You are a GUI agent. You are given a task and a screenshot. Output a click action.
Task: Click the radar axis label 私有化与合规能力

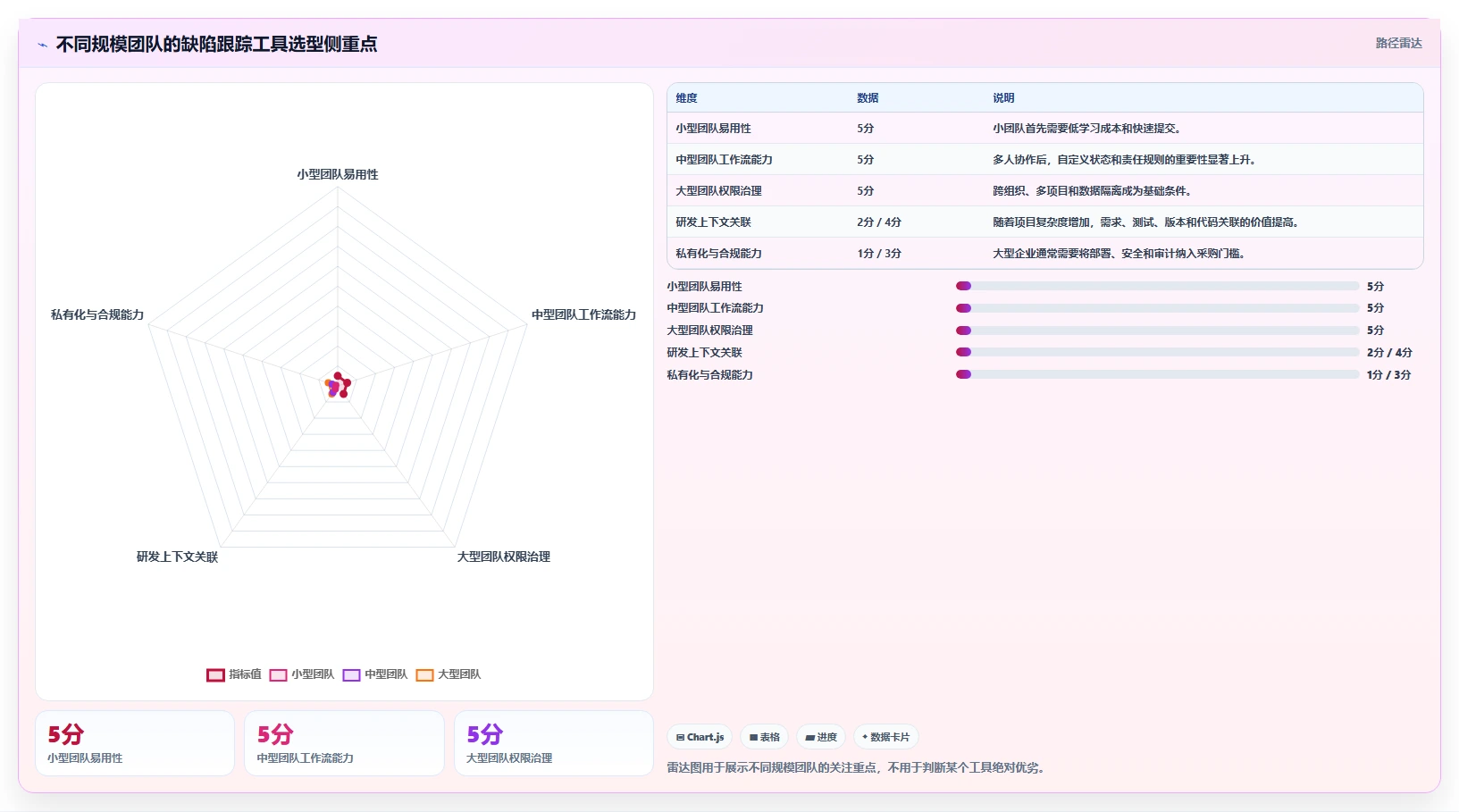click(x=97, y=314)
